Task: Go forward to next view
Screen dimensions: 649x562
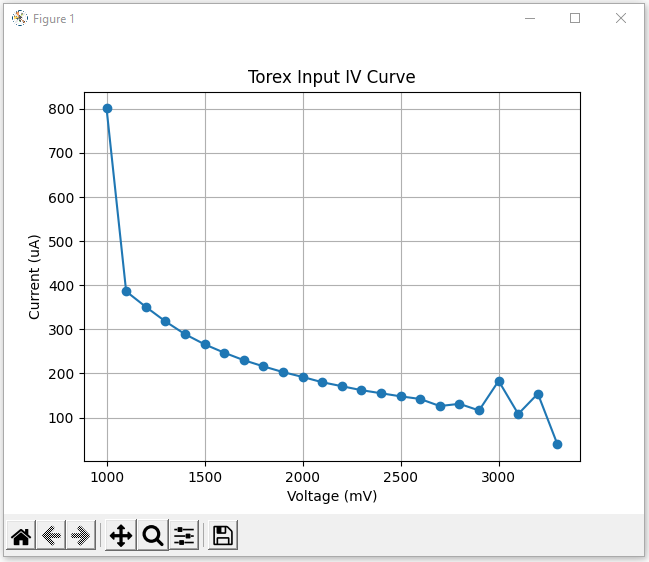Action: [81, 536]
